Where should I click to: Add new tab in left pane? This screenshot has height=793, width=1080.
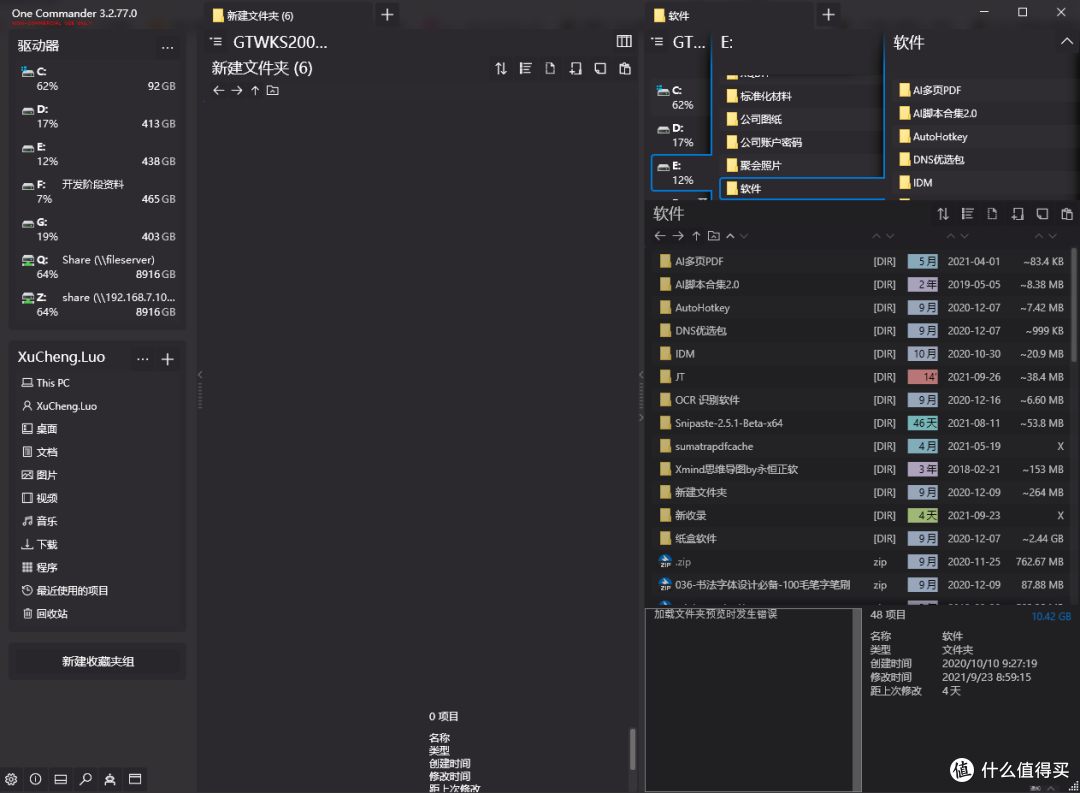[387, 14]
